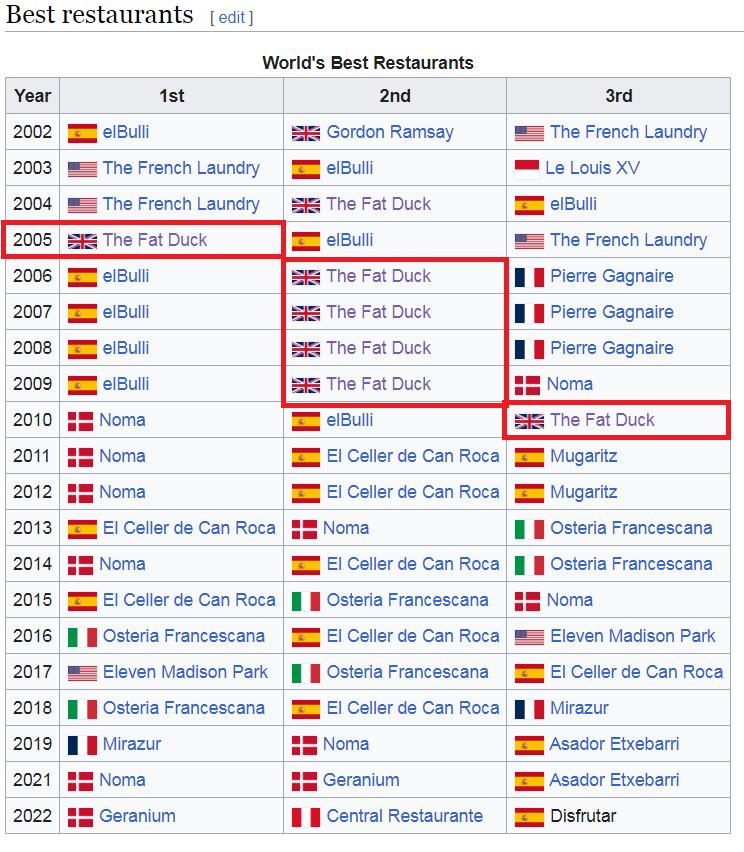
Task: Open The French Laundry link in 2003 row
Action: click(181, 168)
